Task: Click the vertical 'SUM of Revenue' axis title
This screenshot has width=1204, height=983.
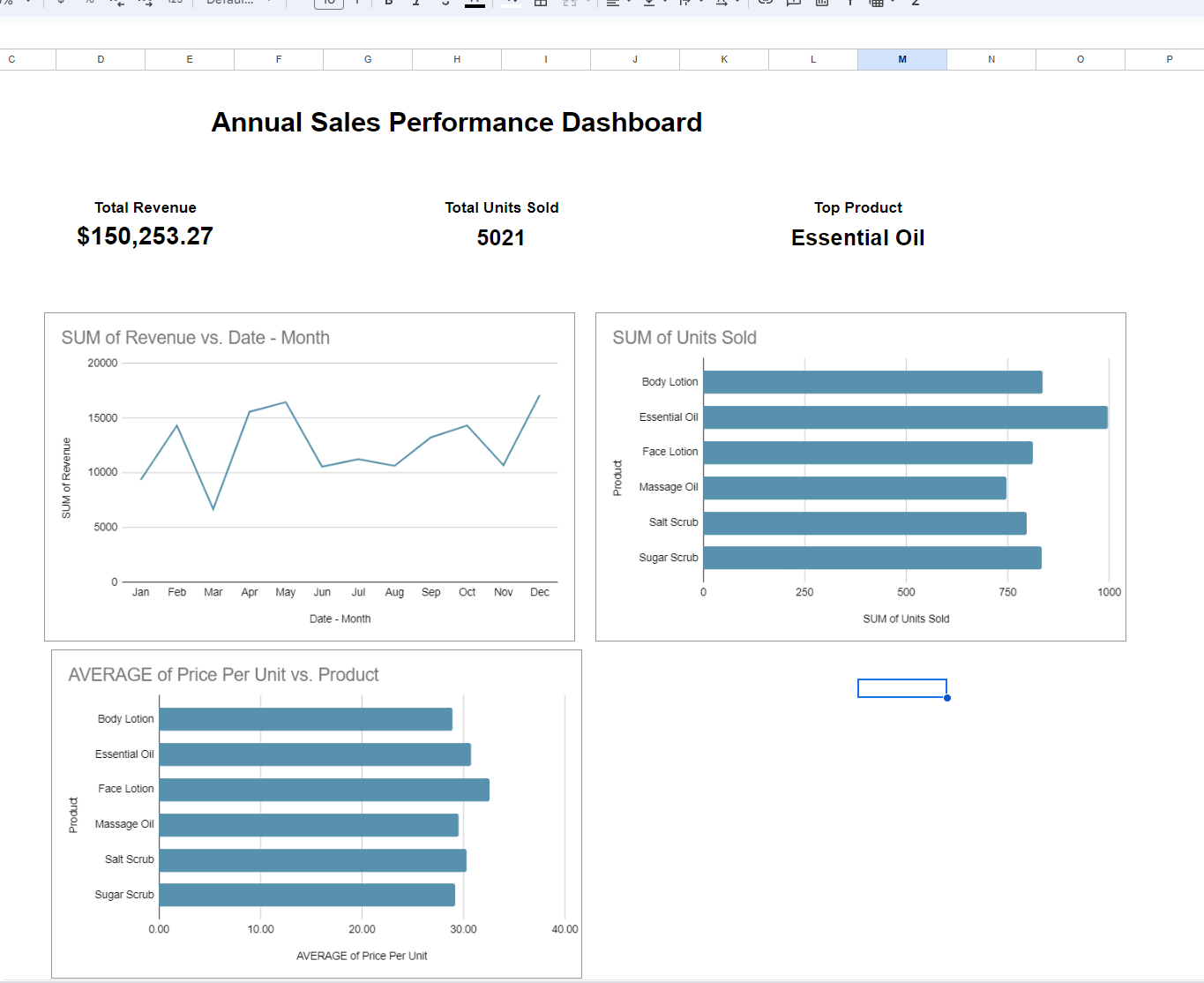Action: tap(66, 477)
